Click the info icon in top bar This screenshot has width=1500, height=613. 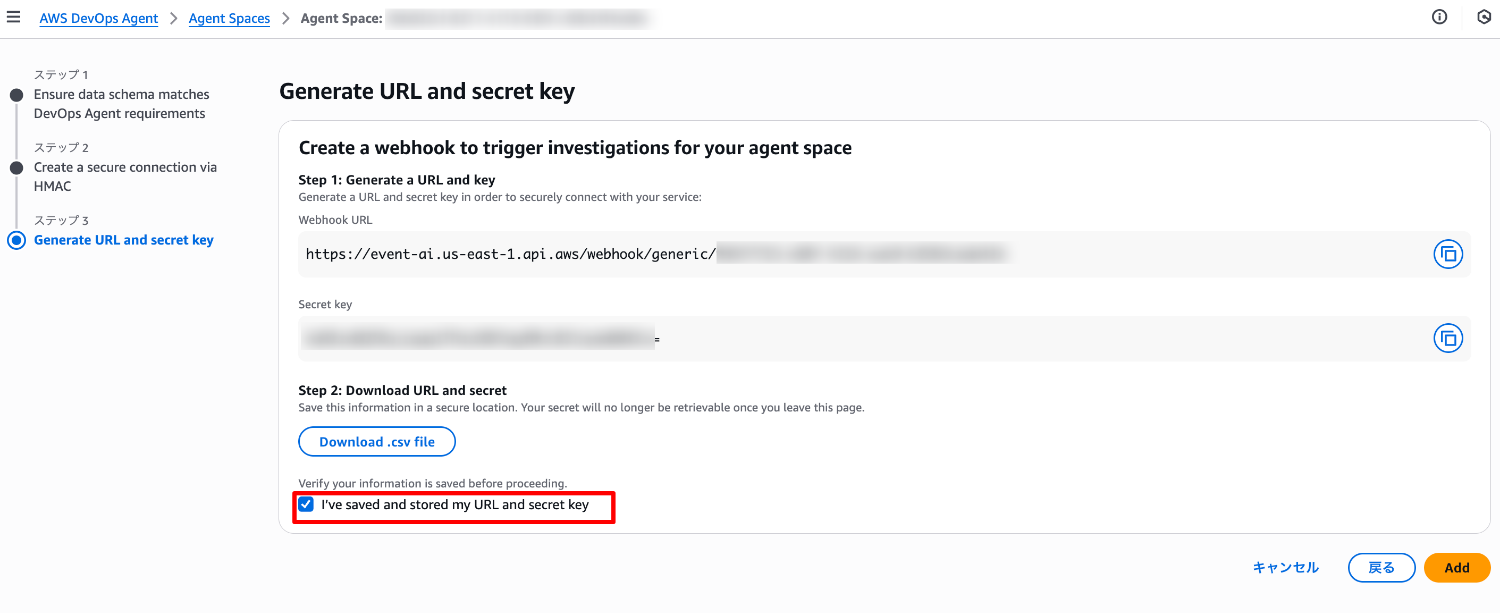pos(1439,17)
